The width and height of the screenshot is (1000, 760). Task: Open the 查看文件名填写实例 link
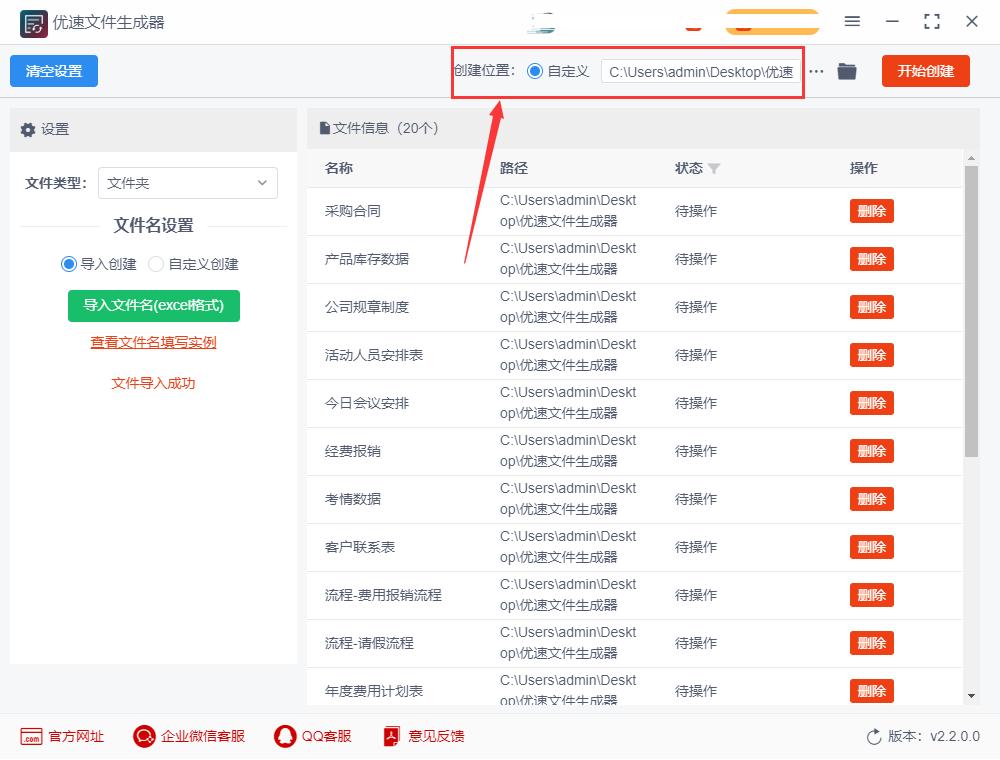click(x=153, y=343)
